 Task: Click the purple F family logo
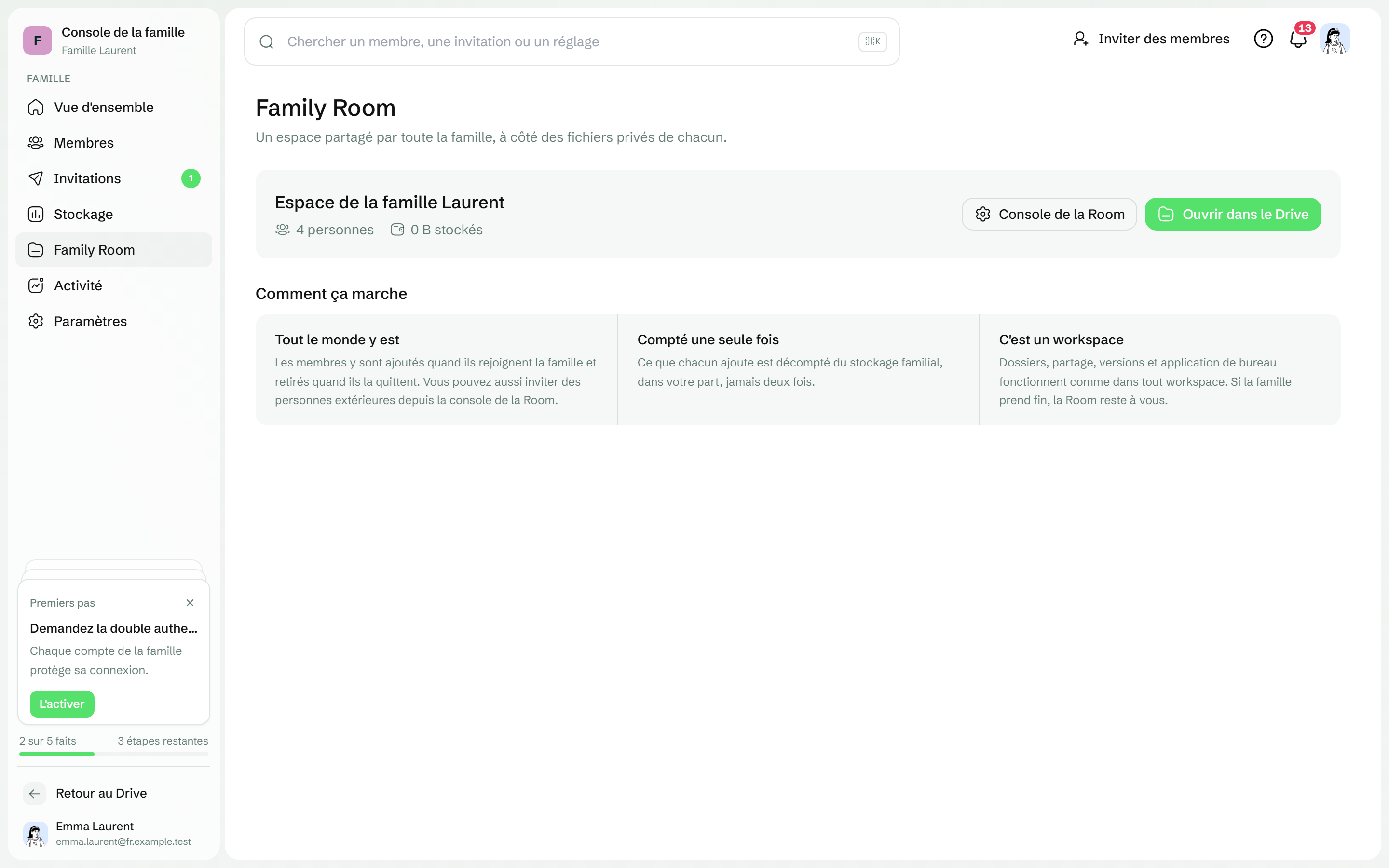point(37,40)
